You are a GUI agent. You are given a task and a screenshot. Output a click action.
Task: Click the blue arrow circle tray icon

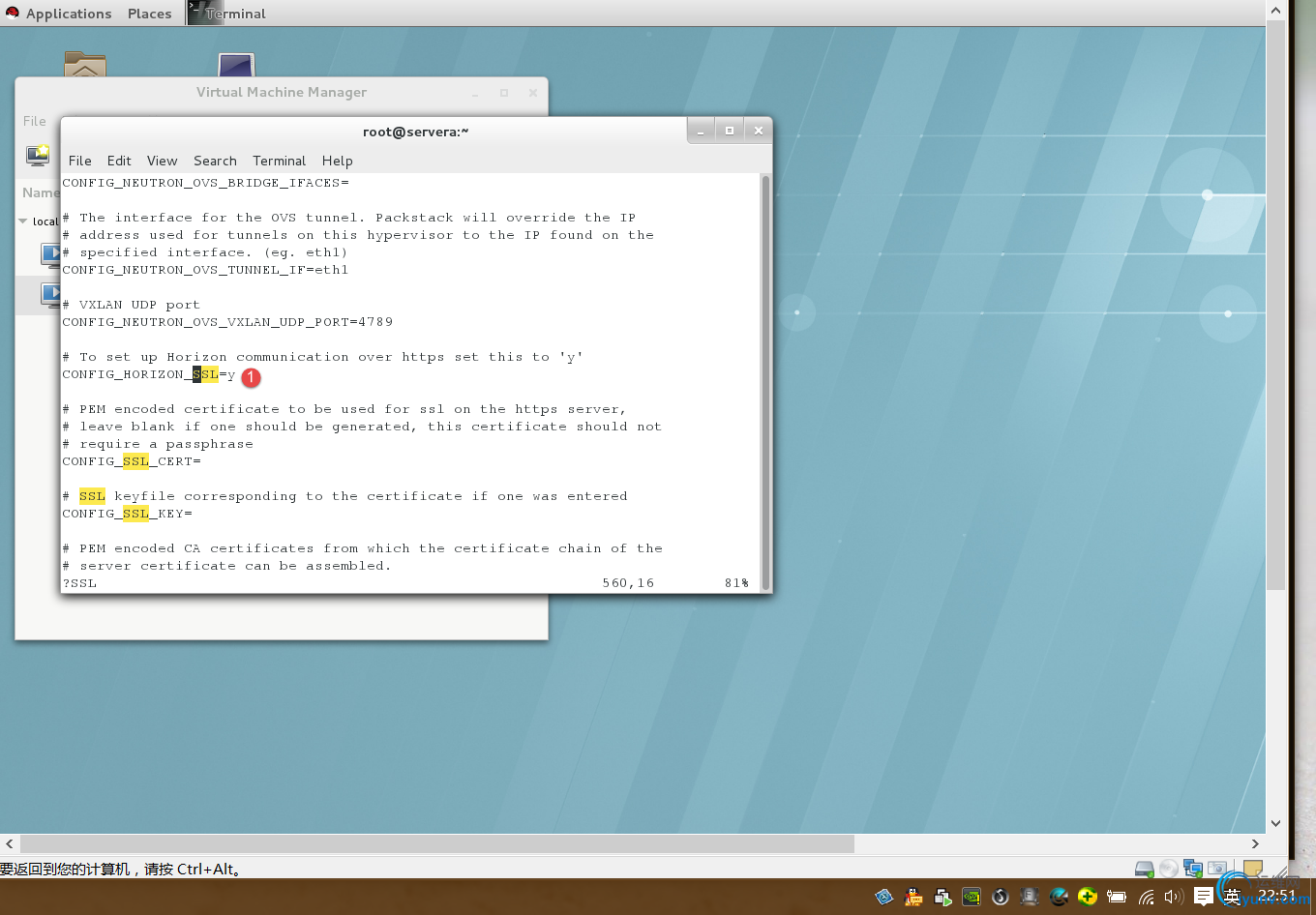coord(1059,897)
